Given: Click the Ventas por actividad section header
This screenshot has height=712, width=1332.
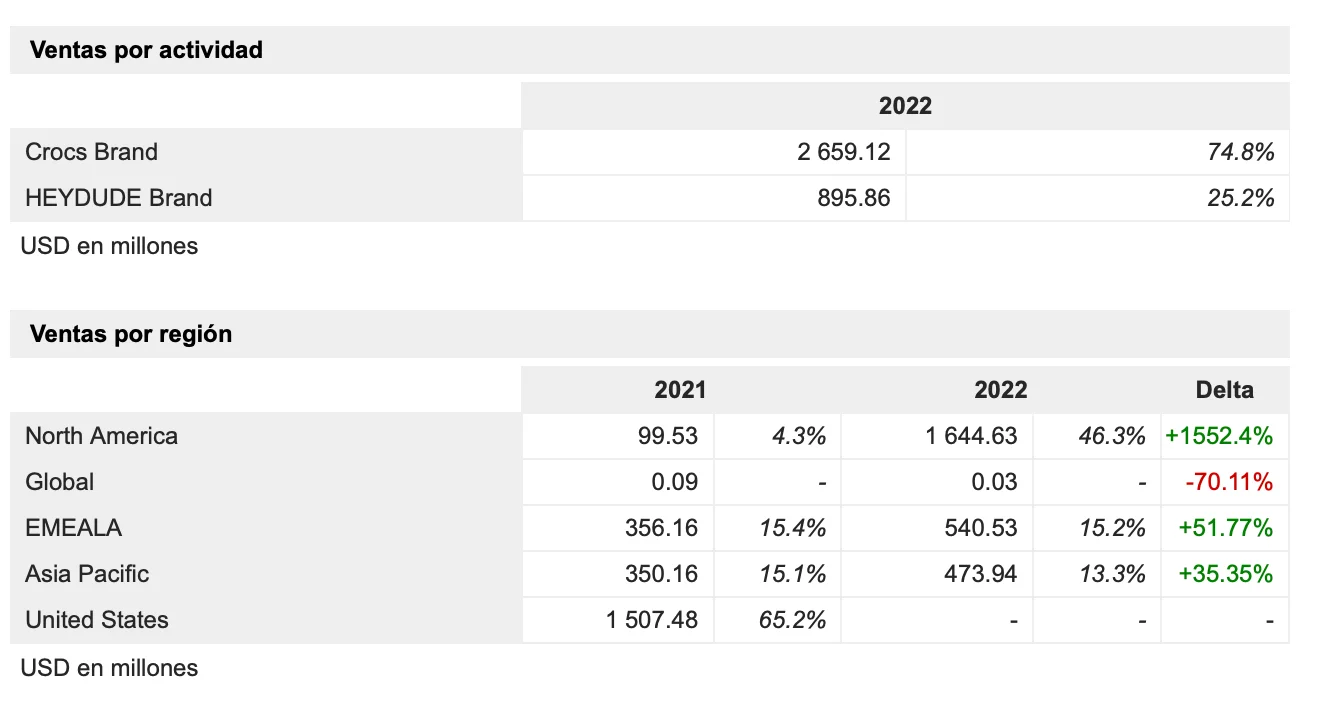Looking at the screenshot, I should click(146, 50).
